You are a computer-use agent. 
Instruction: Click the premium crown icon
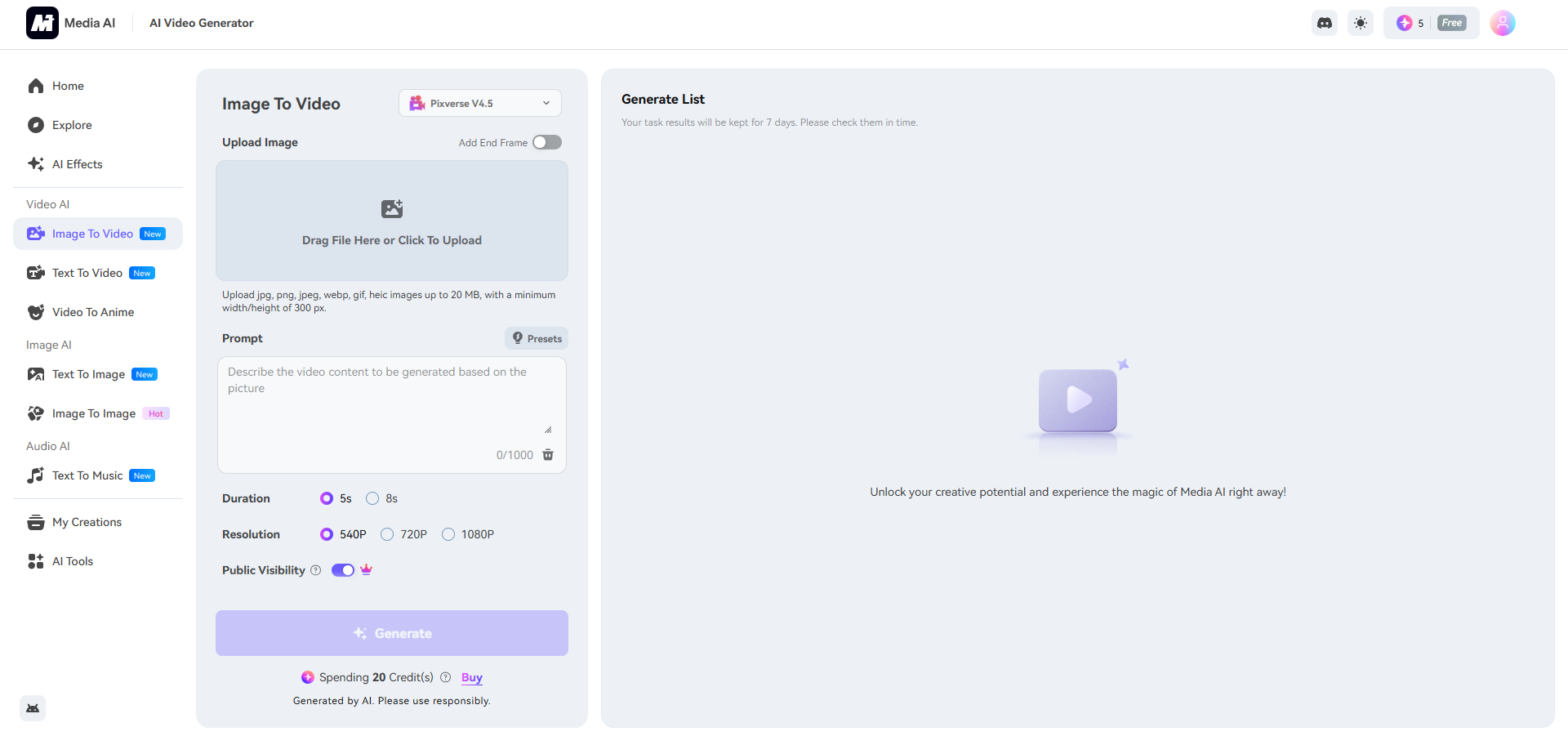click(367, 570)
